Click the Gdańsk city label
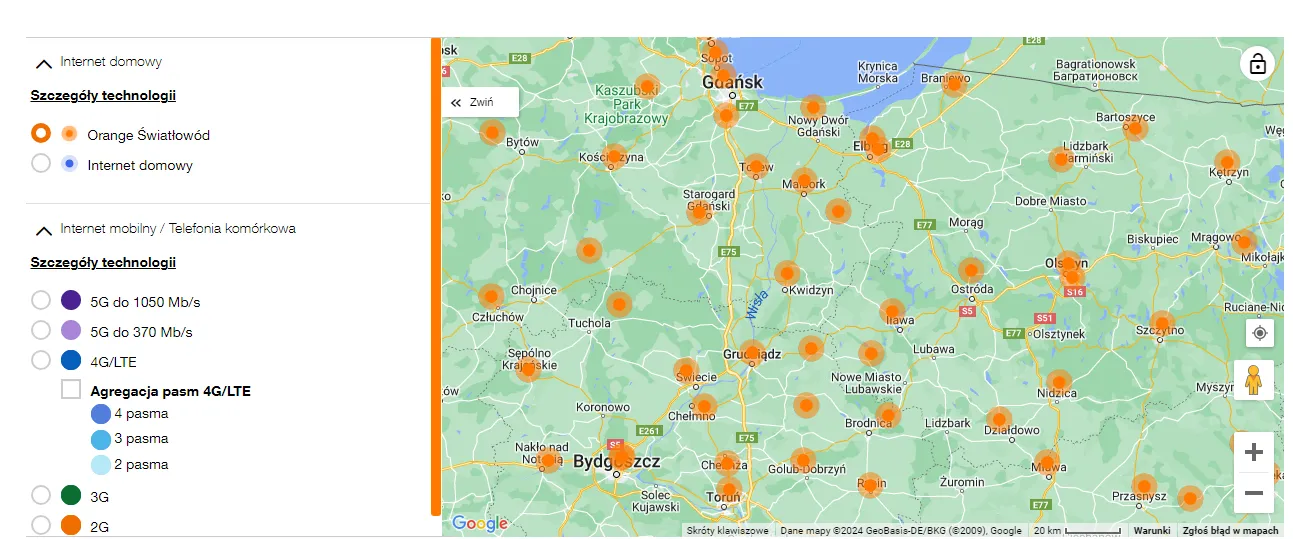Viewport: 1293px width, 539px height. click(733, 82)
